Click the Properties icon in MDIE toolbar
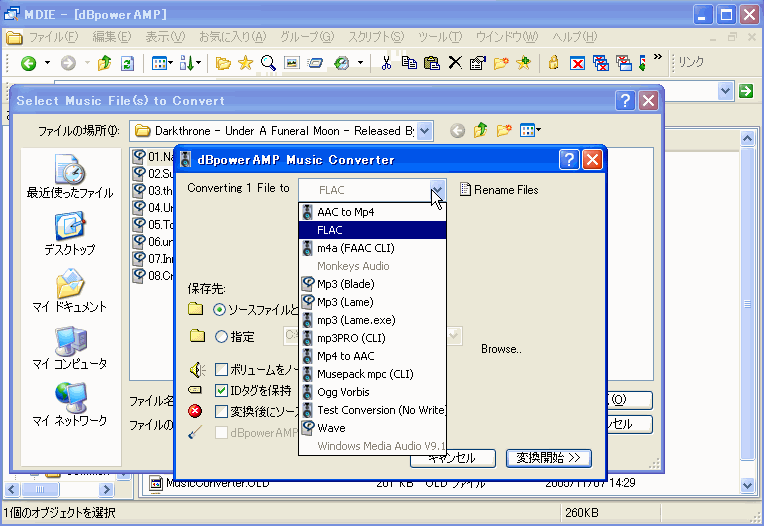The image size is (764, 526). (x=478, y=63)
